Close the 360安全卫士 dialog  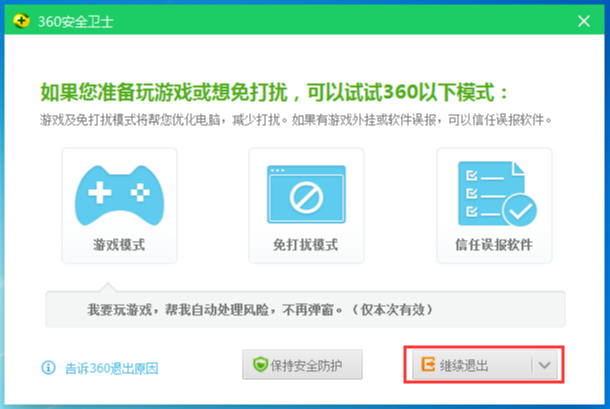pyautogui.click(x=583, y=20)
